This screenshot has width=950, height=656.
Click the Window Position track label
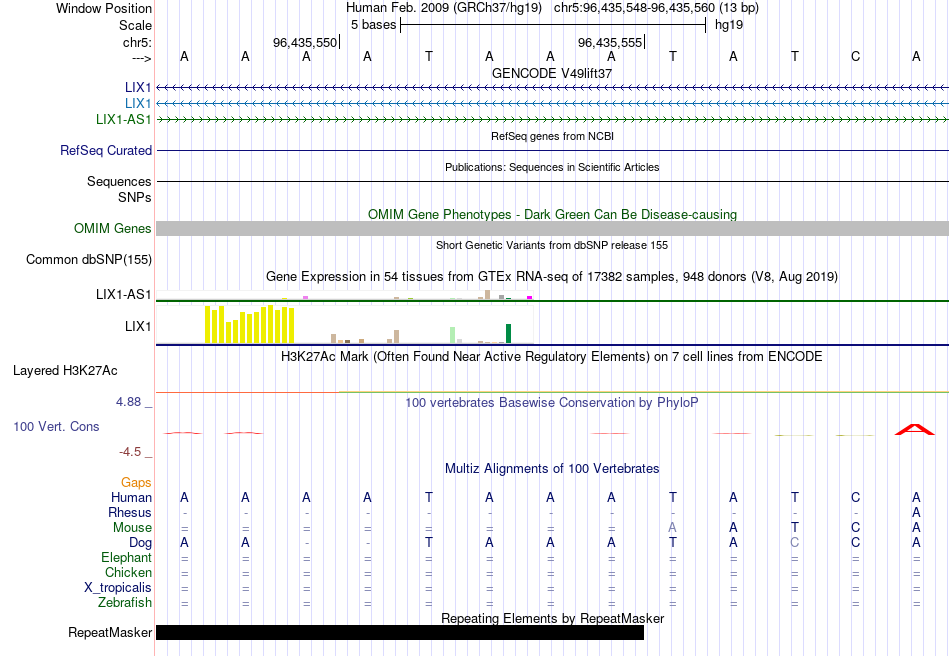(x=104, y=8)
